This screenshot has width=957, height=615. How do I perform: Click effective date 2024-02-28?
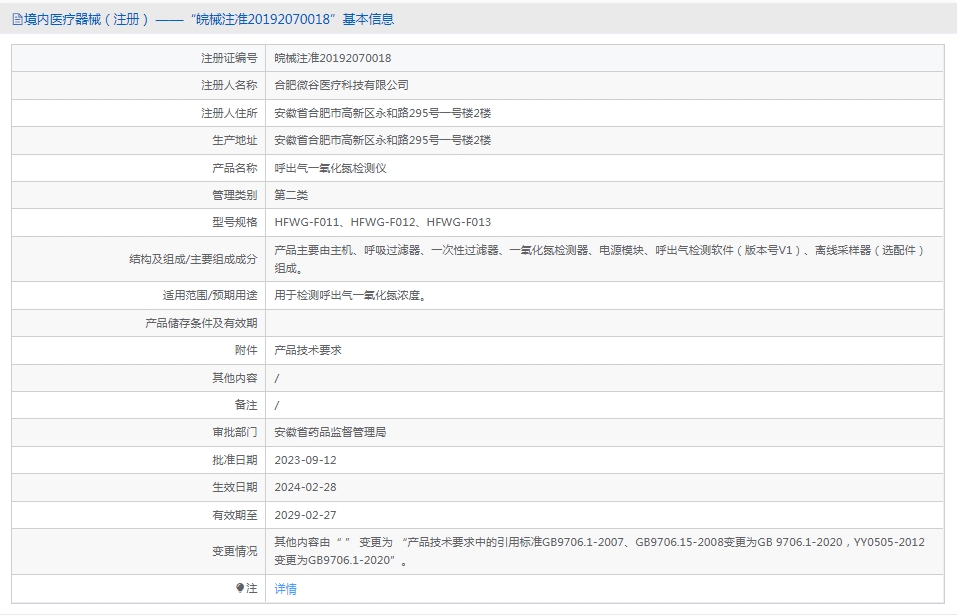(x=305, y=487)
